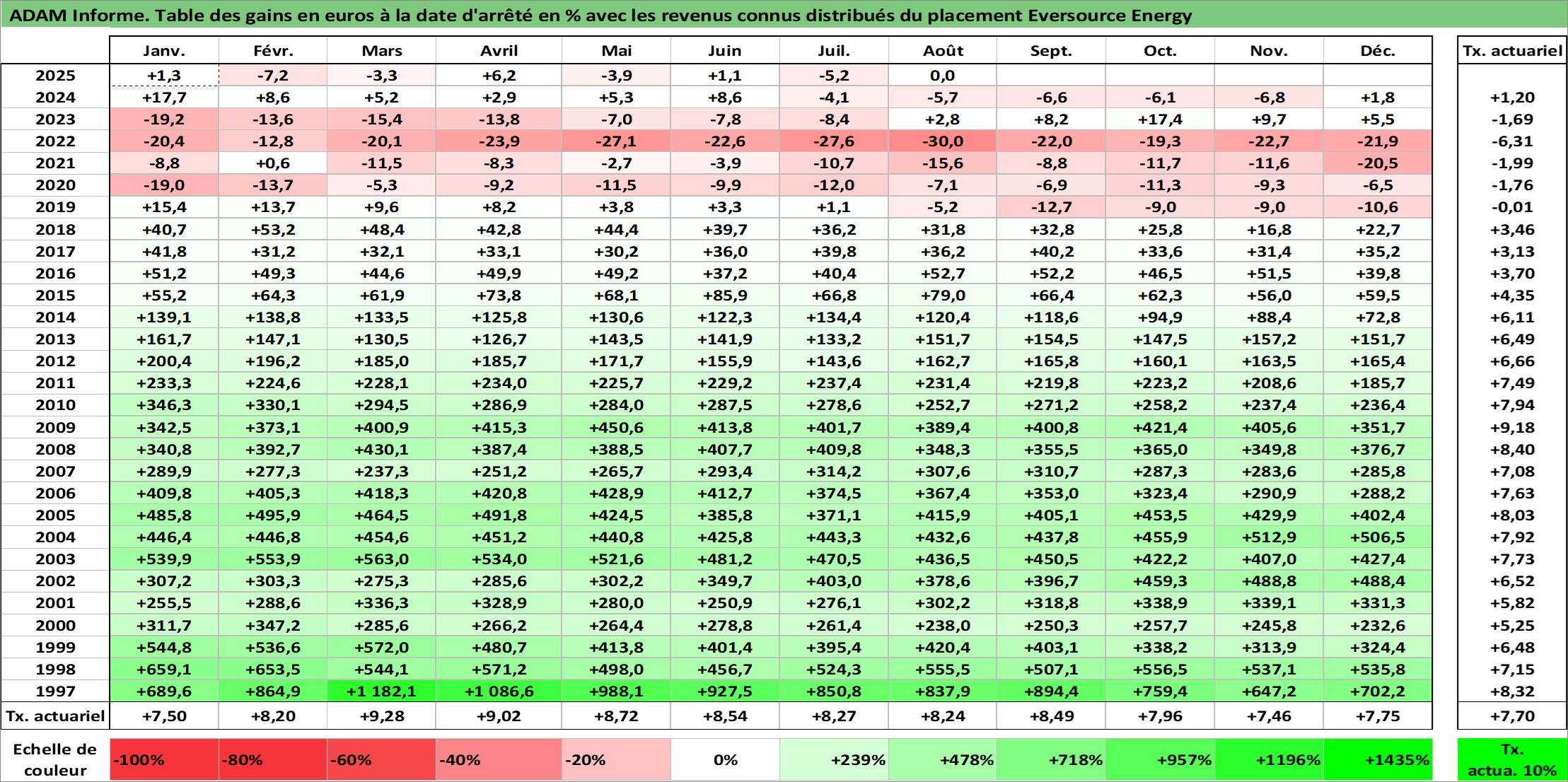Click the '+9,28' Tx. actuariel value under Mars
The height and width of the screenshot is (782, 1568).
tap(381, 716)
